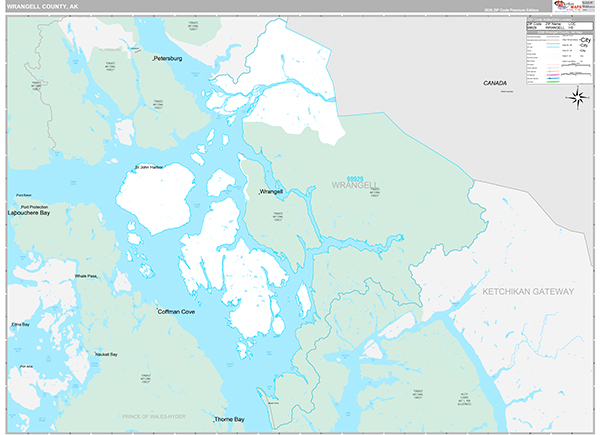600x435 pixels.
Task: Click the 'CANADA' label
Action: point(495,83)
